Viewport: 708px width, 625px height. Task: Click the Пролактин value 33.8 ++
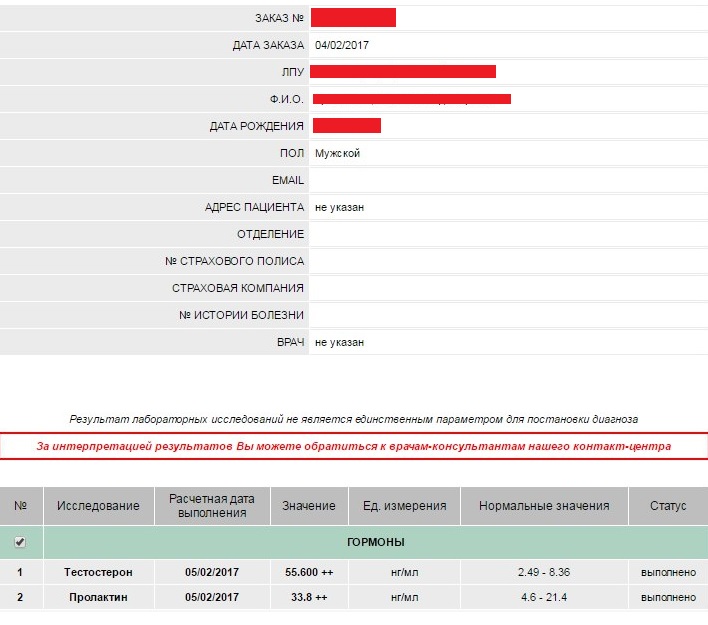click(x=309, y=597)
